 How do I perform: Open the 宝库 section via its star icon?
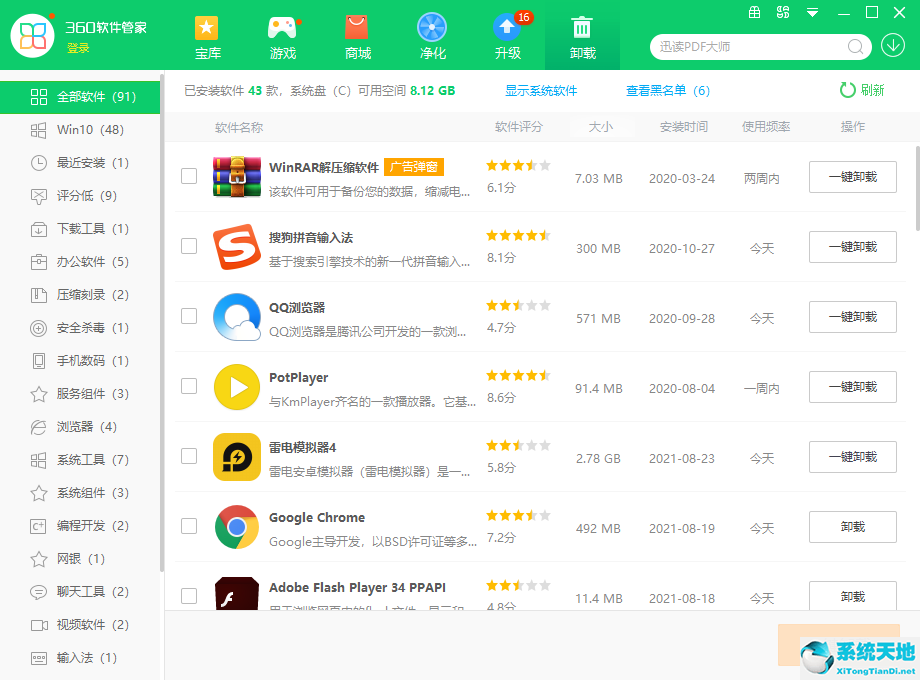[208, 27]
